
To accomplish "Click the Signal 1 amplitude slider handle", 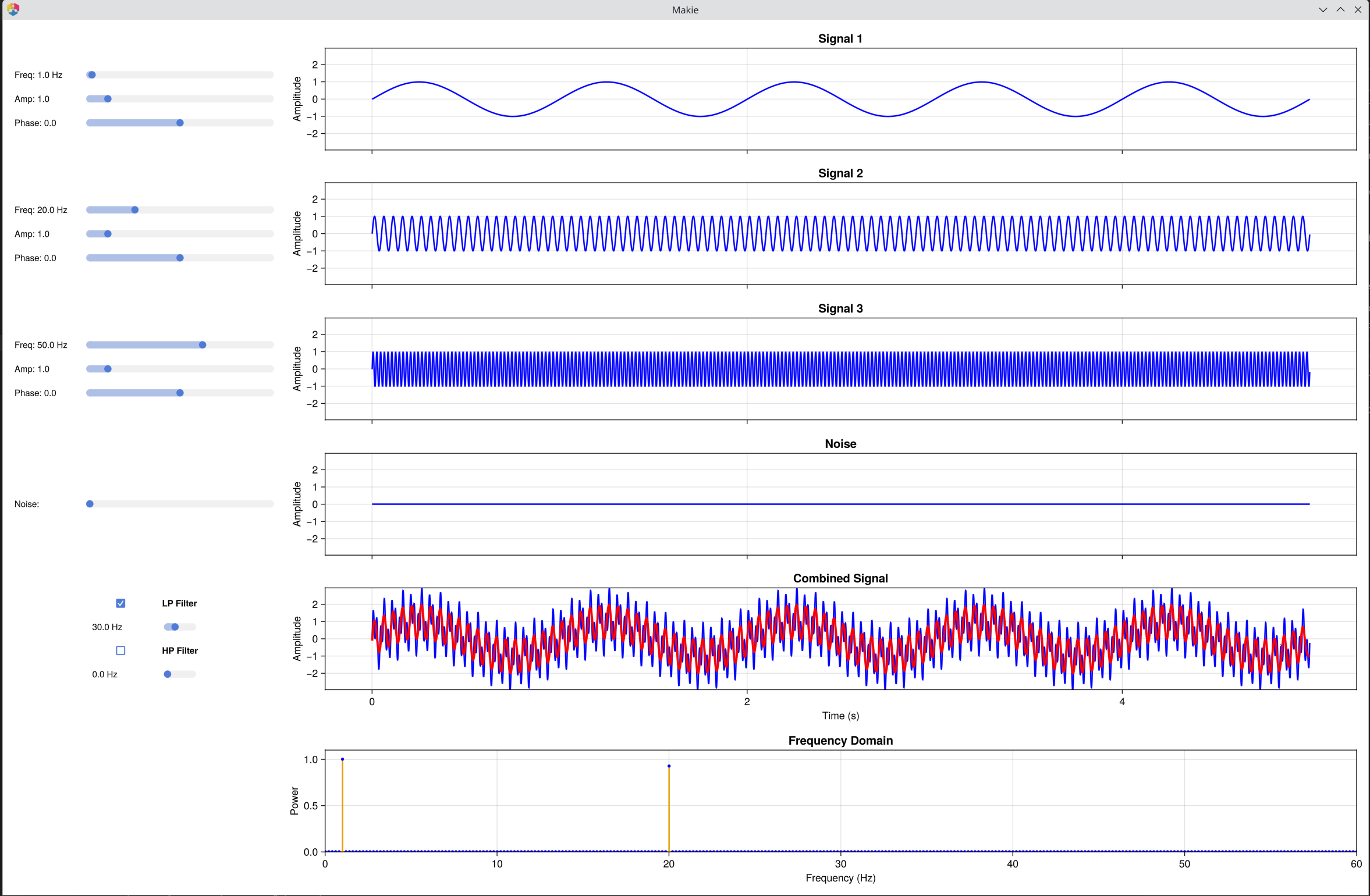I will click(107, 99).
